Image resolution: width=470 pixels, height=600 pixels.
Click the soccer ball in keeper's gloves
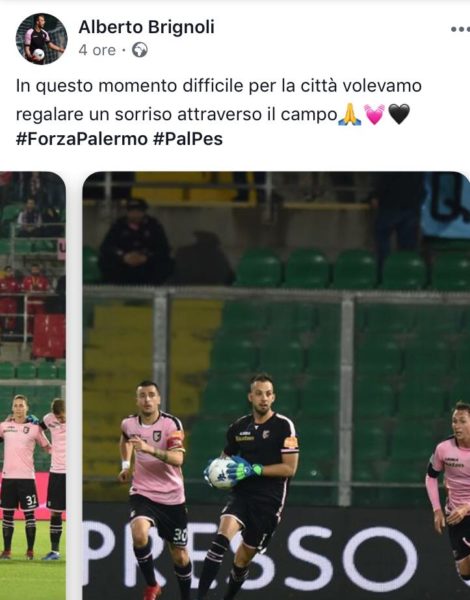click(x=221, y=473)
